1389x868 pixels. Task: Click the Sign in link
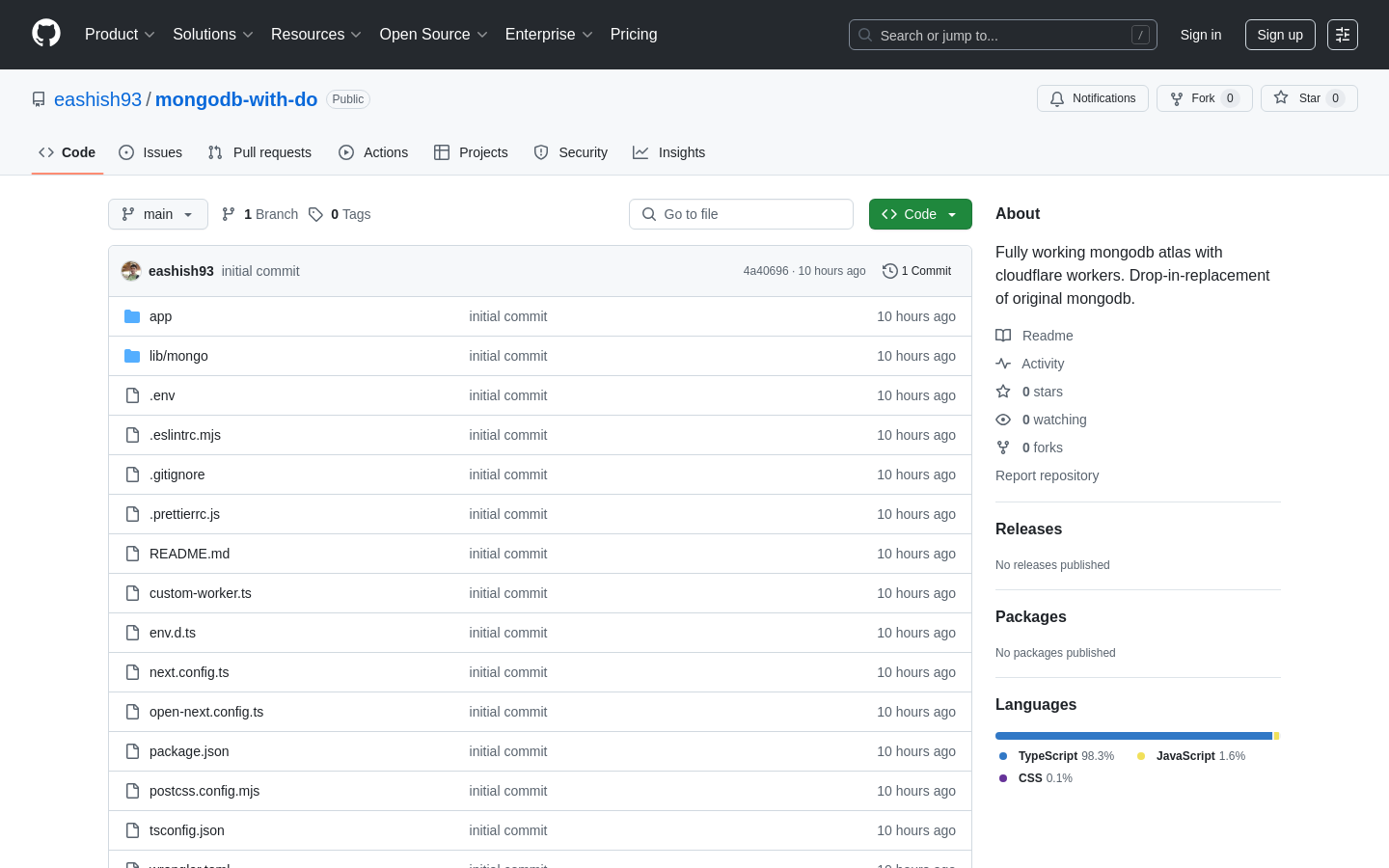point(1201,35)
